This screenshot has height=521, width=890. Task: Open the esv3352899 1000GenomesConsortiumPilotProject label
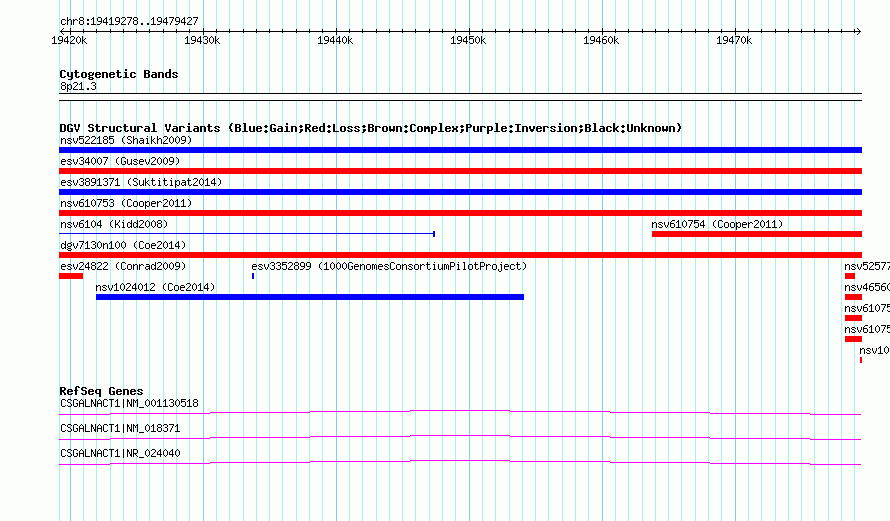tap(389, 266)
